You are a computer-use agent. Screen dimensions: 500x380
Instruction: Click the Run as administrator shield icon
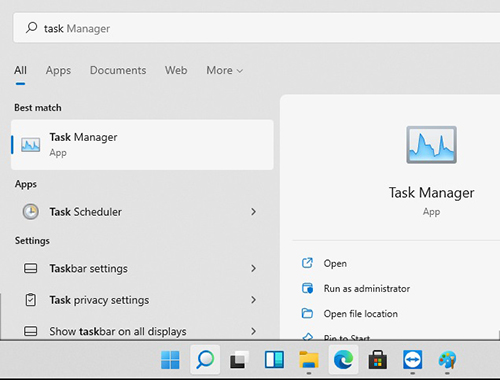(307, 288)
